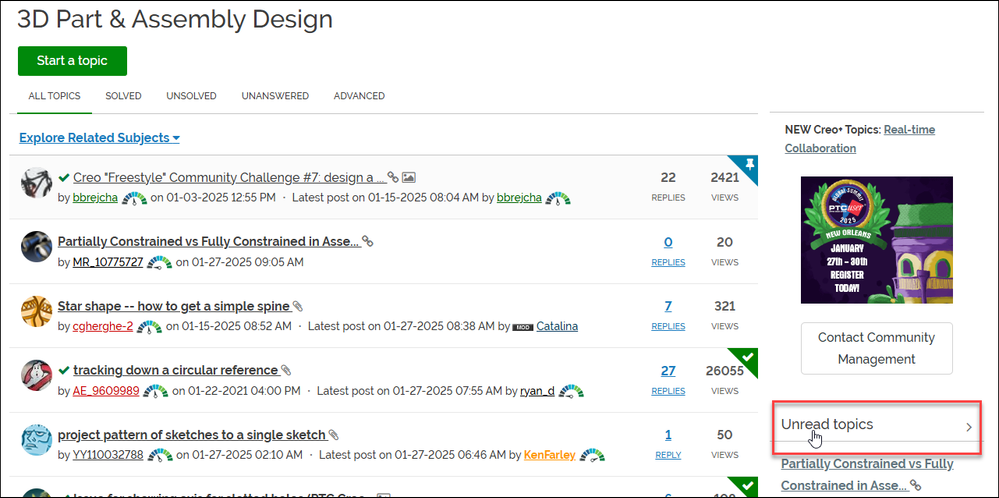Click the image icon beside Freestyle Challenge title

pyautogui.click(x=409, y=178)
